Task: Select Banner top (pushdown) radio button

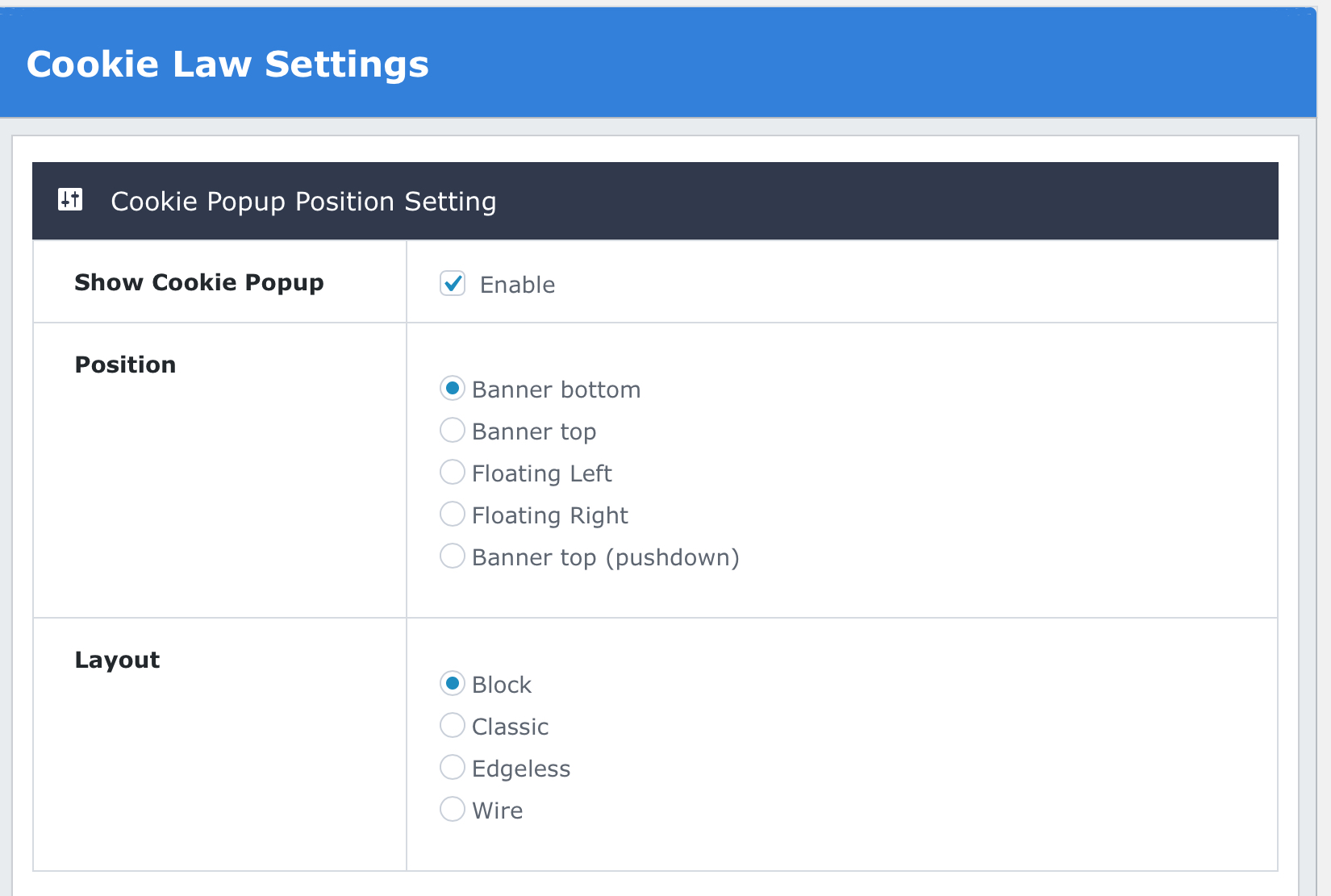Action: 453,556
